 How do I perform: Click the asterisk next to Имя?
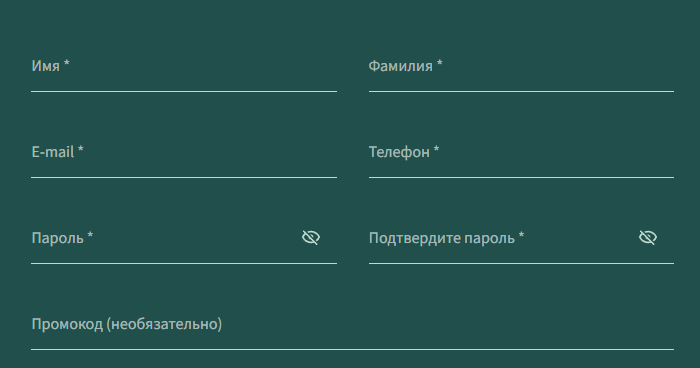67,63
